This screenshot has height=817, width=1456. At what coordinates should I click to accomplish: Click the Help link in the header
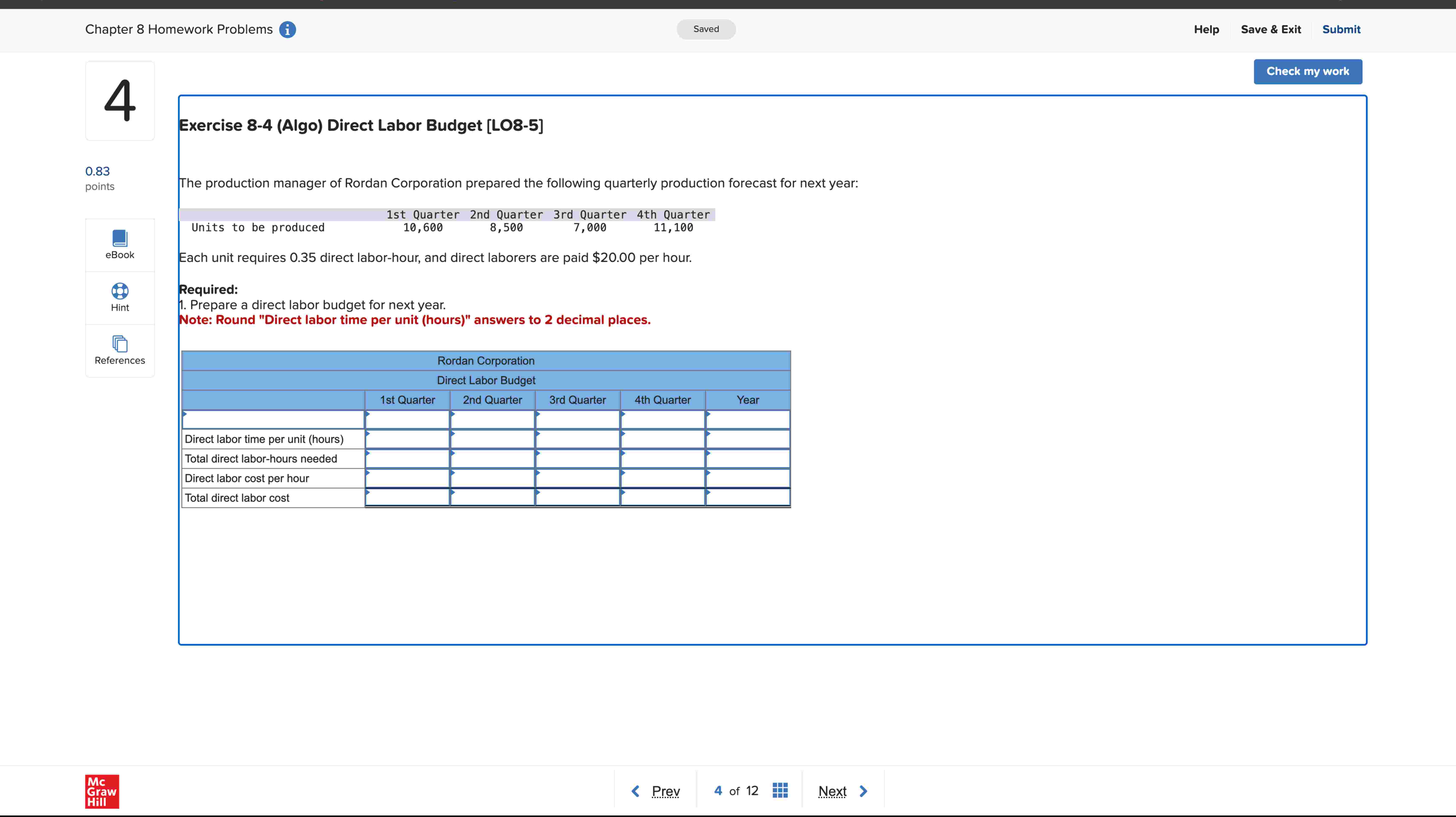coord(1206,29)
